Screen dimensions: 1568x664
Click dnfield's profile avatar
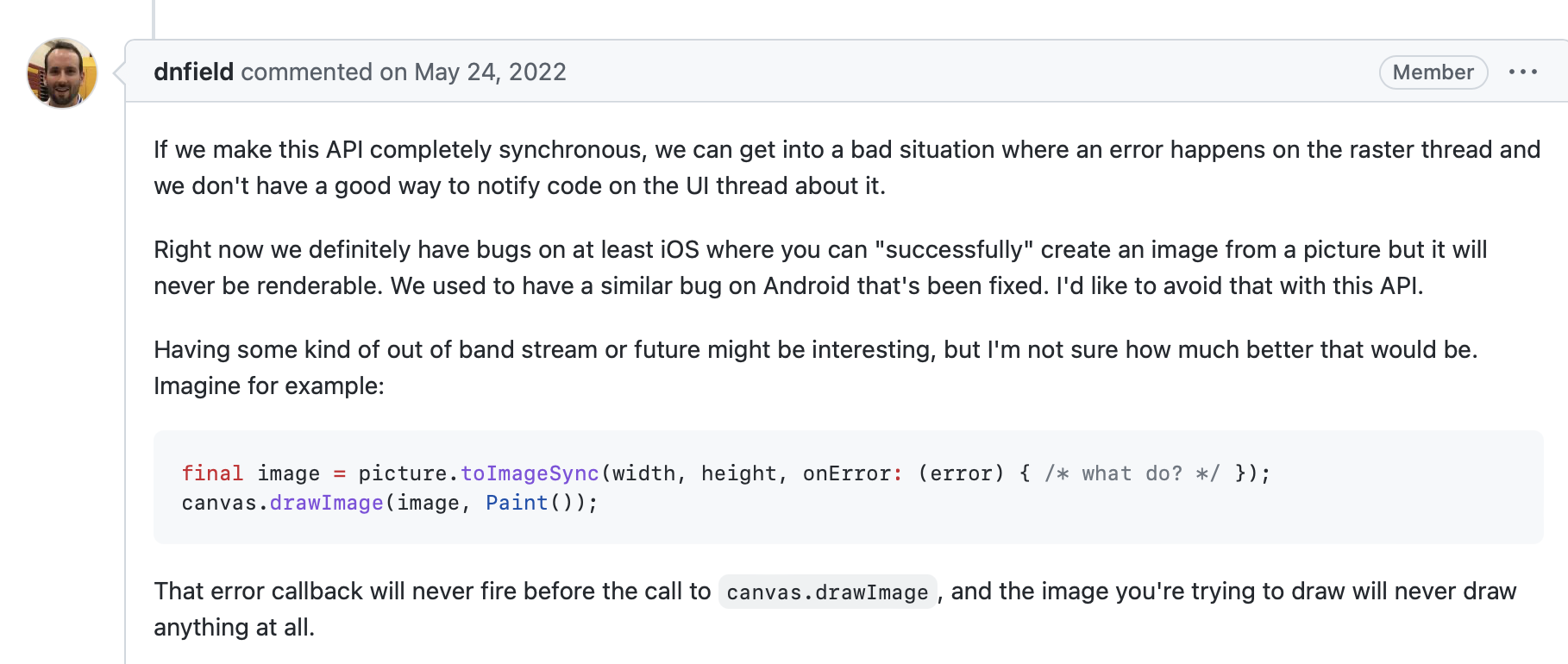(62, 72)
